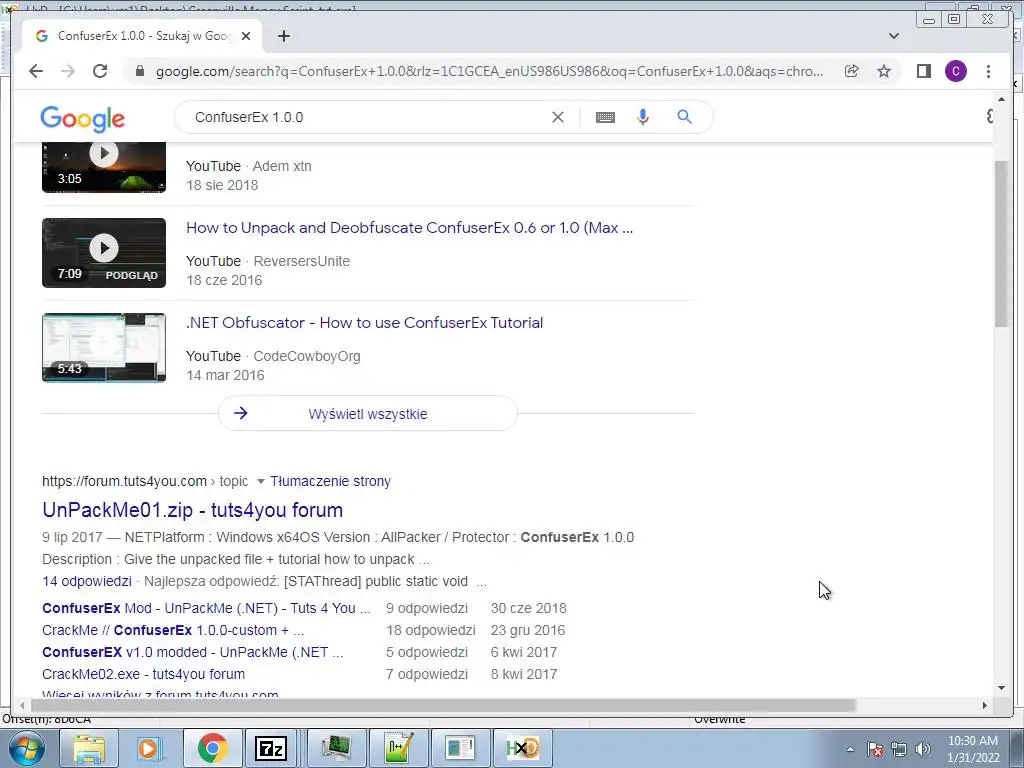Open the '14 odpowiedzi' link
Screen dimensions: 1024x768
[87, 581]
